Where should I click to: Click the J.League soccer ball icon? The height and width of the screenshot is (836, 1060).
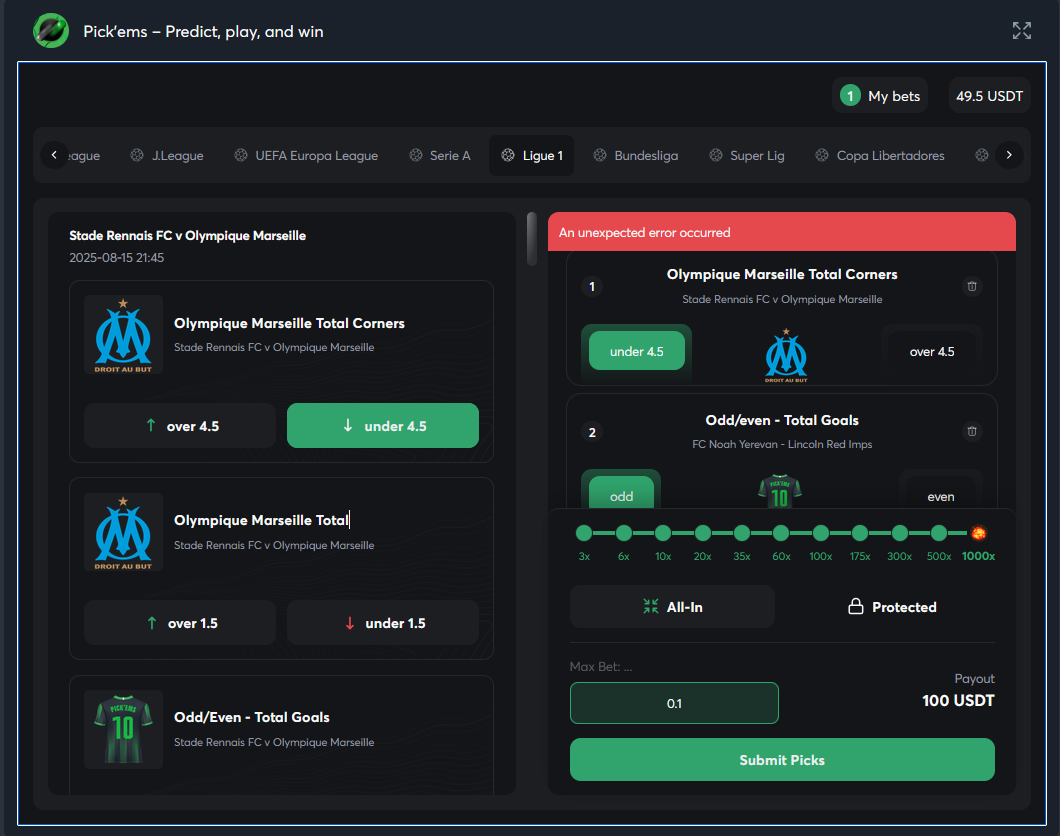coord(137,155)
